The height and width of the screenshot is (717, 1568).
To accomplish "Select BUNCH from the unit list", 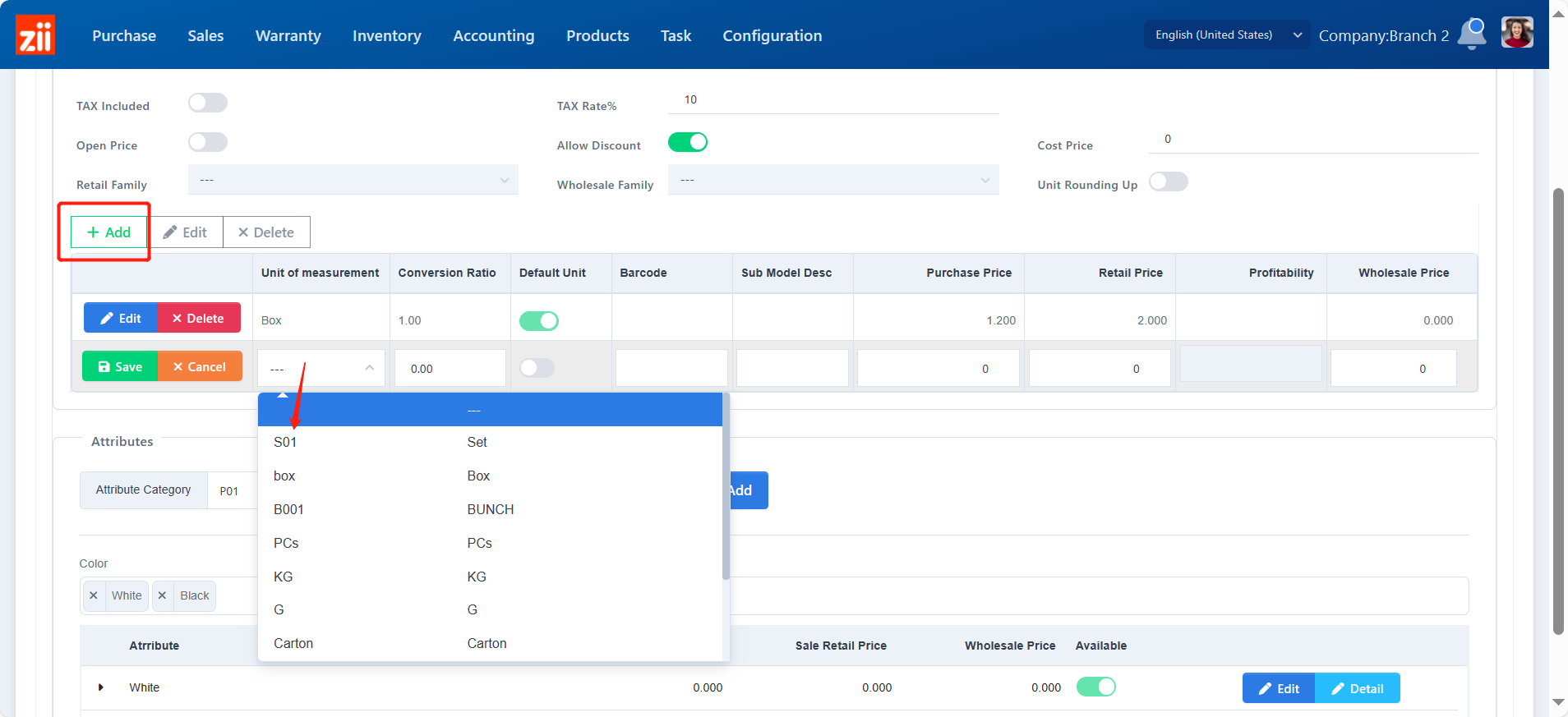I will click(490, 509).
